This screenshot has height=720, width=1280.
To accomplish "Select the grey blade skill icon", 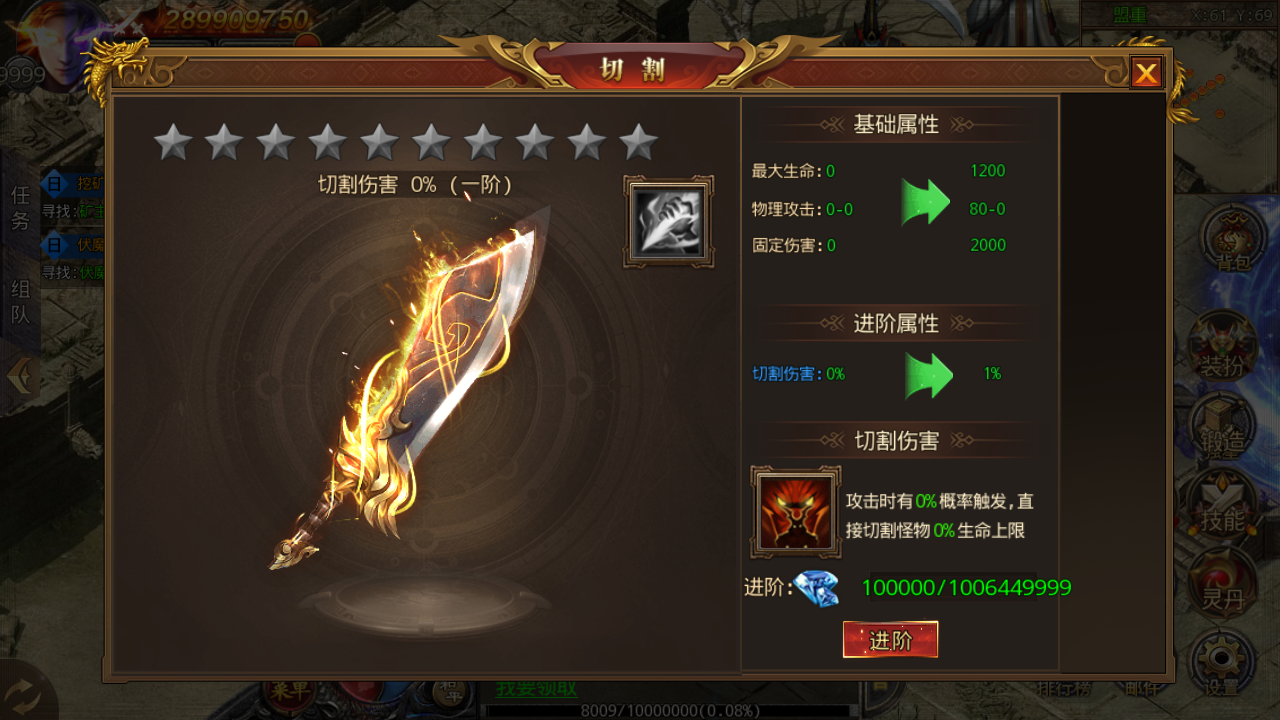I will [668, 222].
